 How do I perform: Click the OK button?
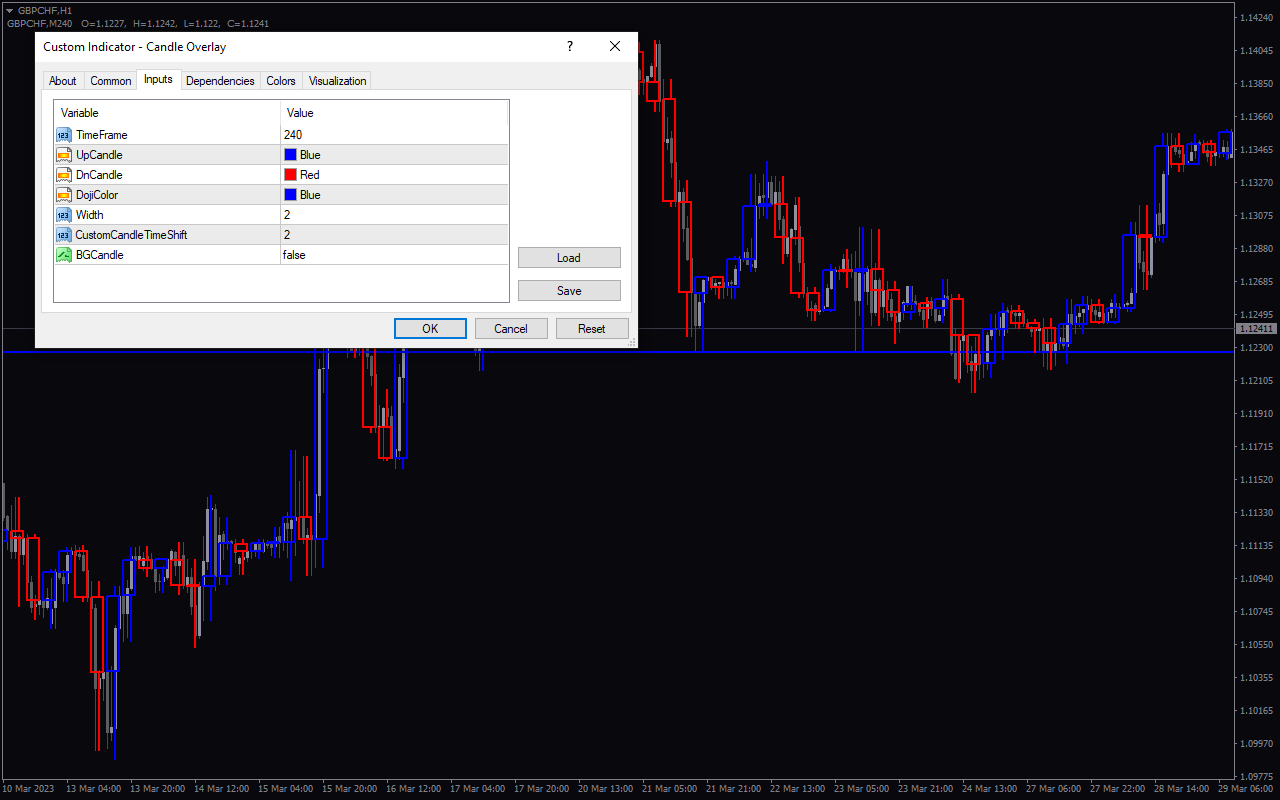coord(430,329)
